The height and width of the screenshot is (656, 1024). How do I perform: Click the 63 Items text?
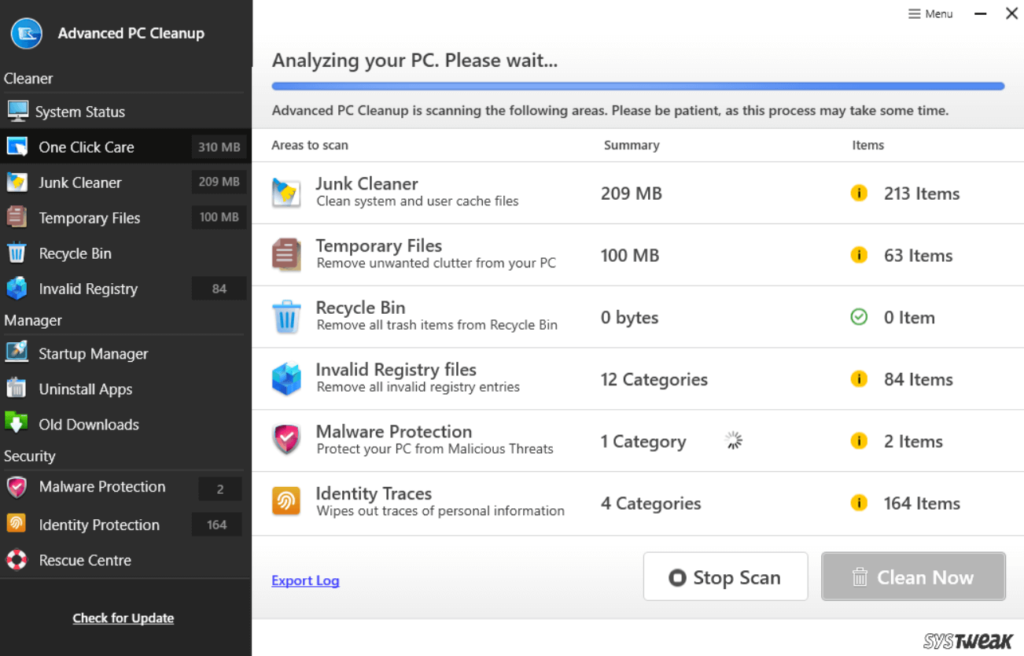(x=918, y=255)
